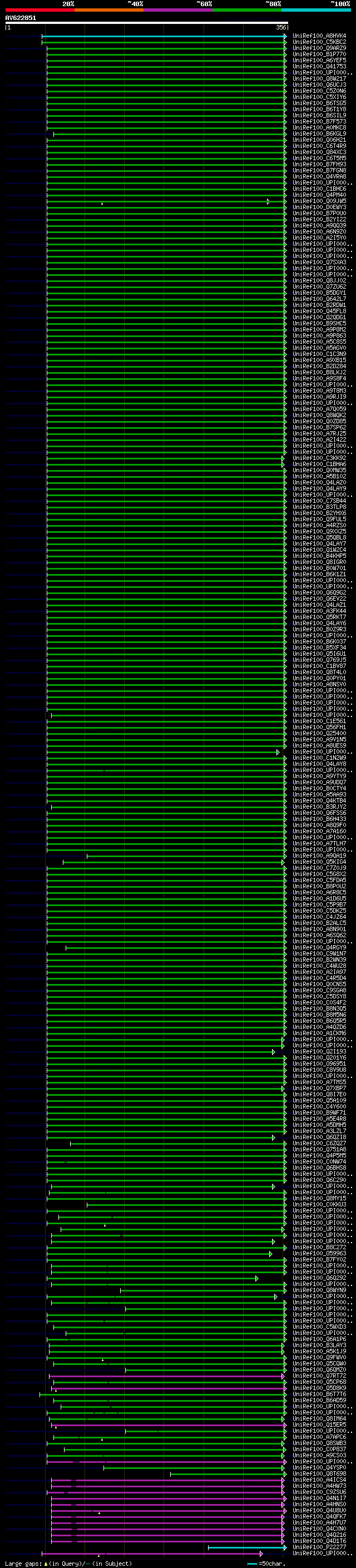Select hit label UniRef100_Q09JW5
Image resolution: width=356 pixels, height=1568 pixels.
[319, 201]
